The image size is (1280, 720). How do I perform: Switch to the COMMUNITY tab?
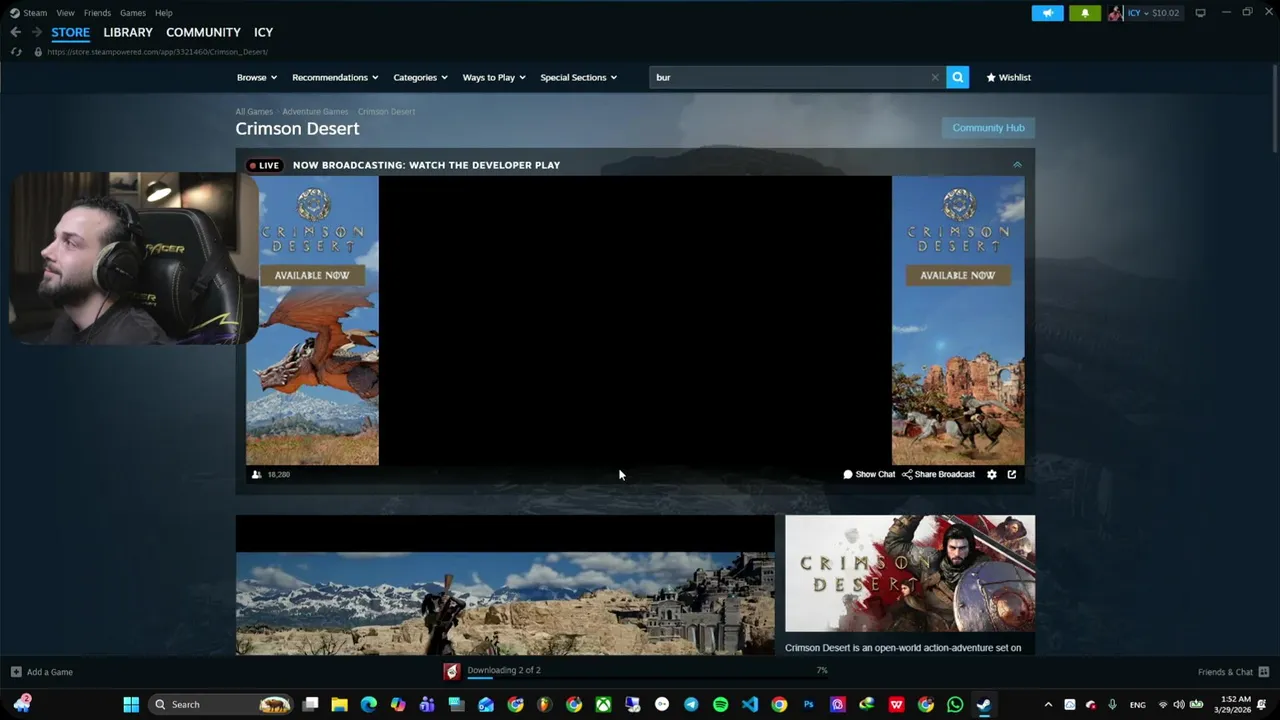click(x=203, y=32)
